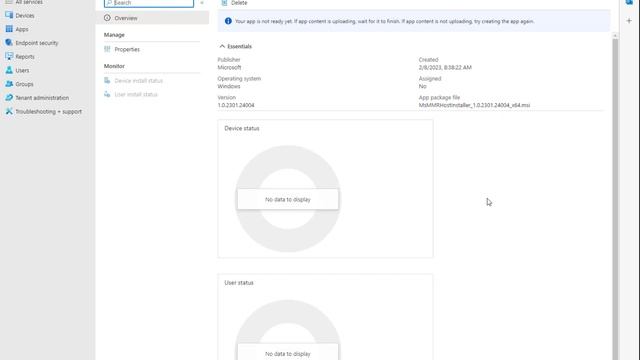Click the Apps grid icon

pyautogui.click(x=9, y=29)
